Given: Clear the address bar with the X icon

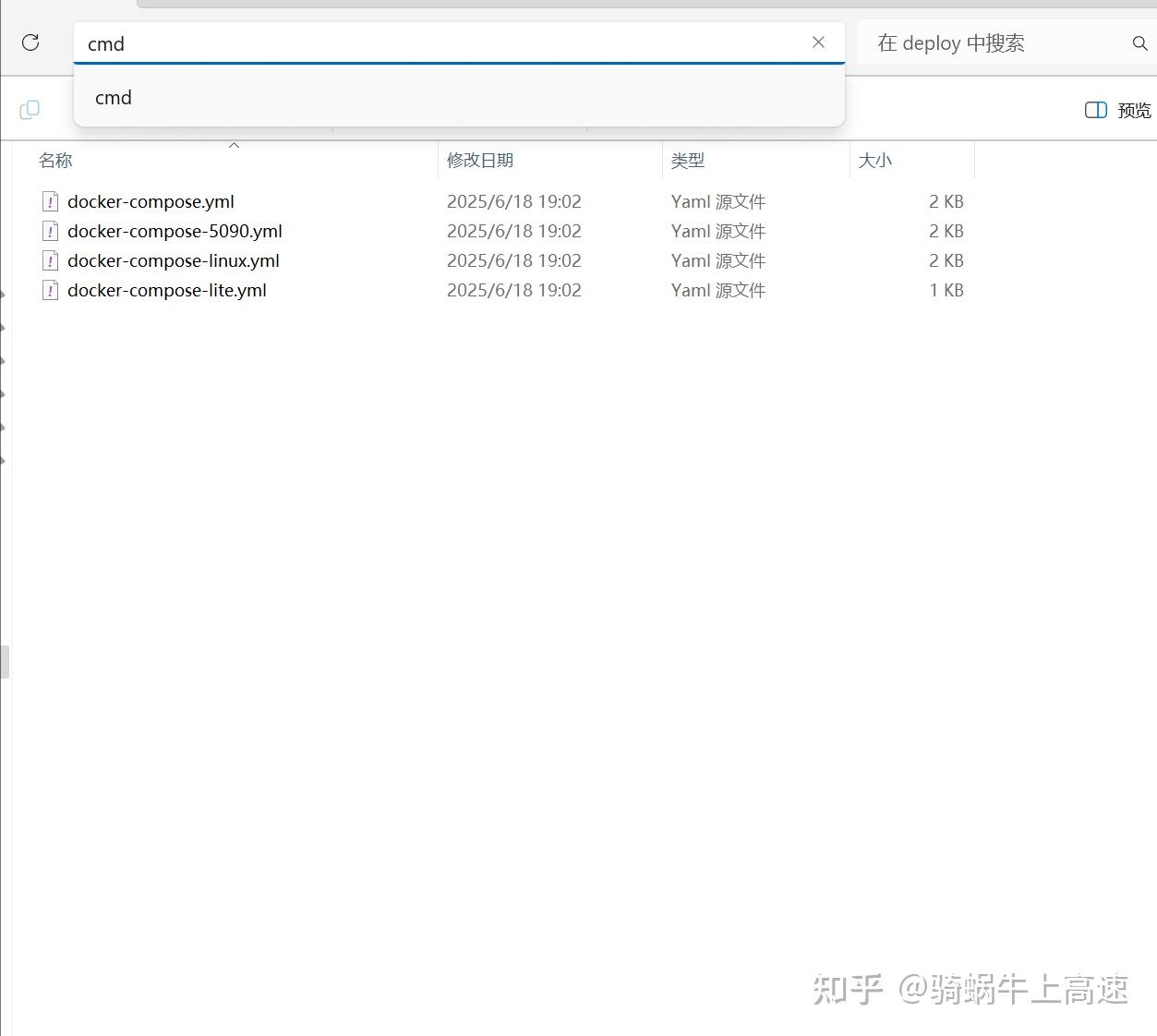Looking at the screenshot, I should pyautogui.click(x=818, y=42).
